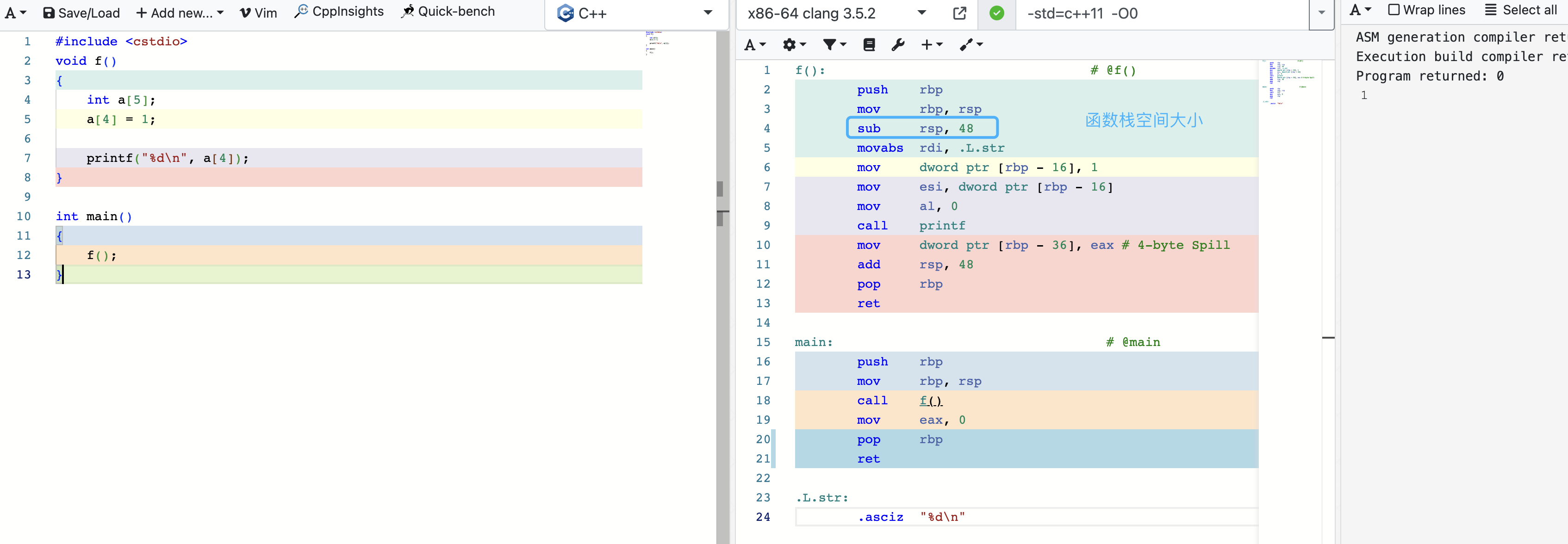Open the assembly output filter menu

(x=834, y=44)
